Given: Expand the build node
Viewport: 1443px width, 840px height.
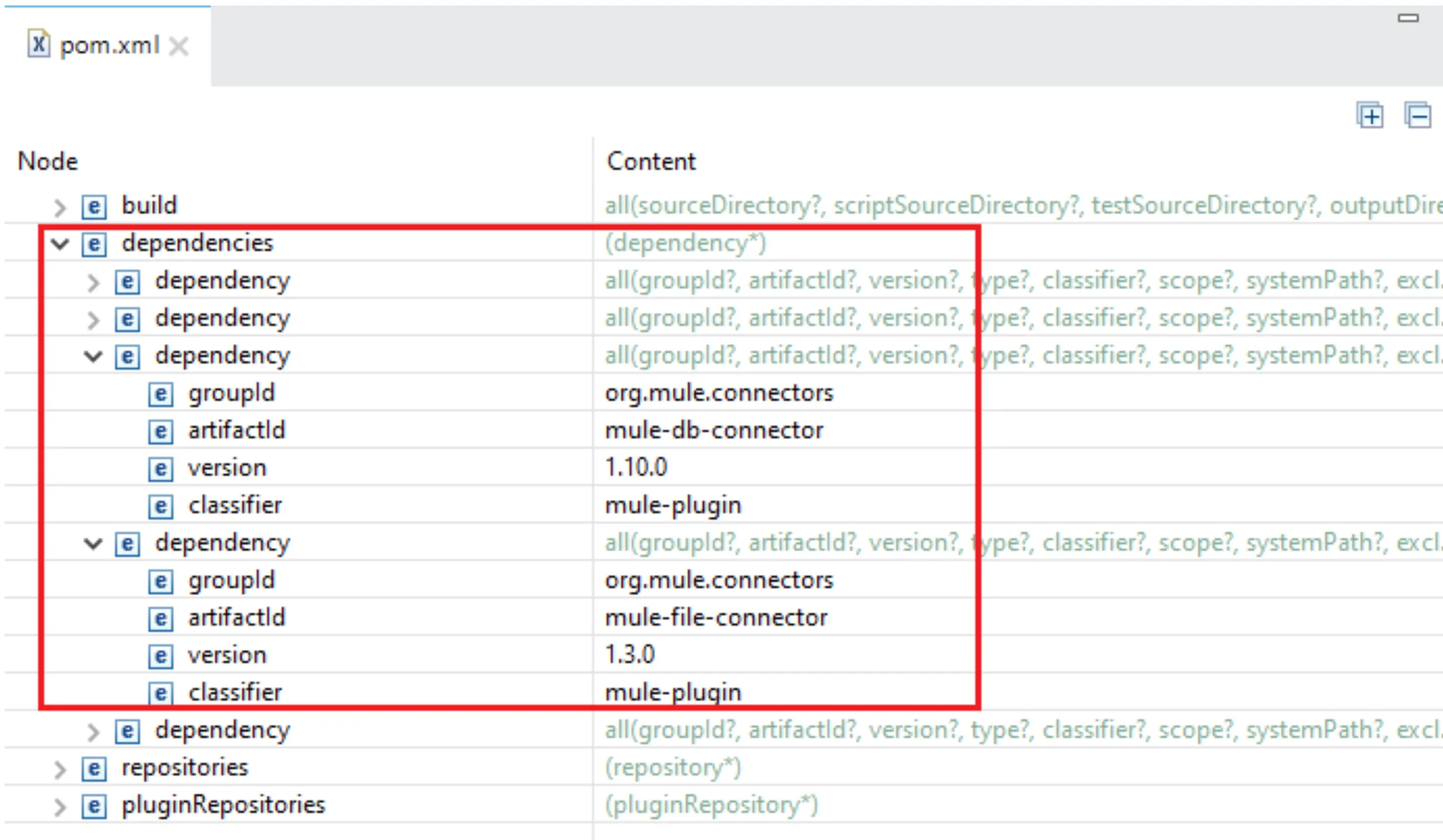Looking at the screenshot, I should [59, 207].
